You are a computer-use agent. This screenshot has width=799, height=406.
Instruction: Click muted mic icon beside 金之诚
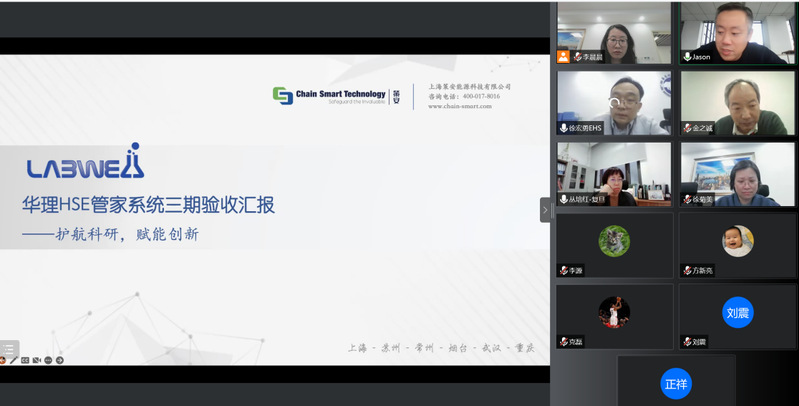point(687,128)
